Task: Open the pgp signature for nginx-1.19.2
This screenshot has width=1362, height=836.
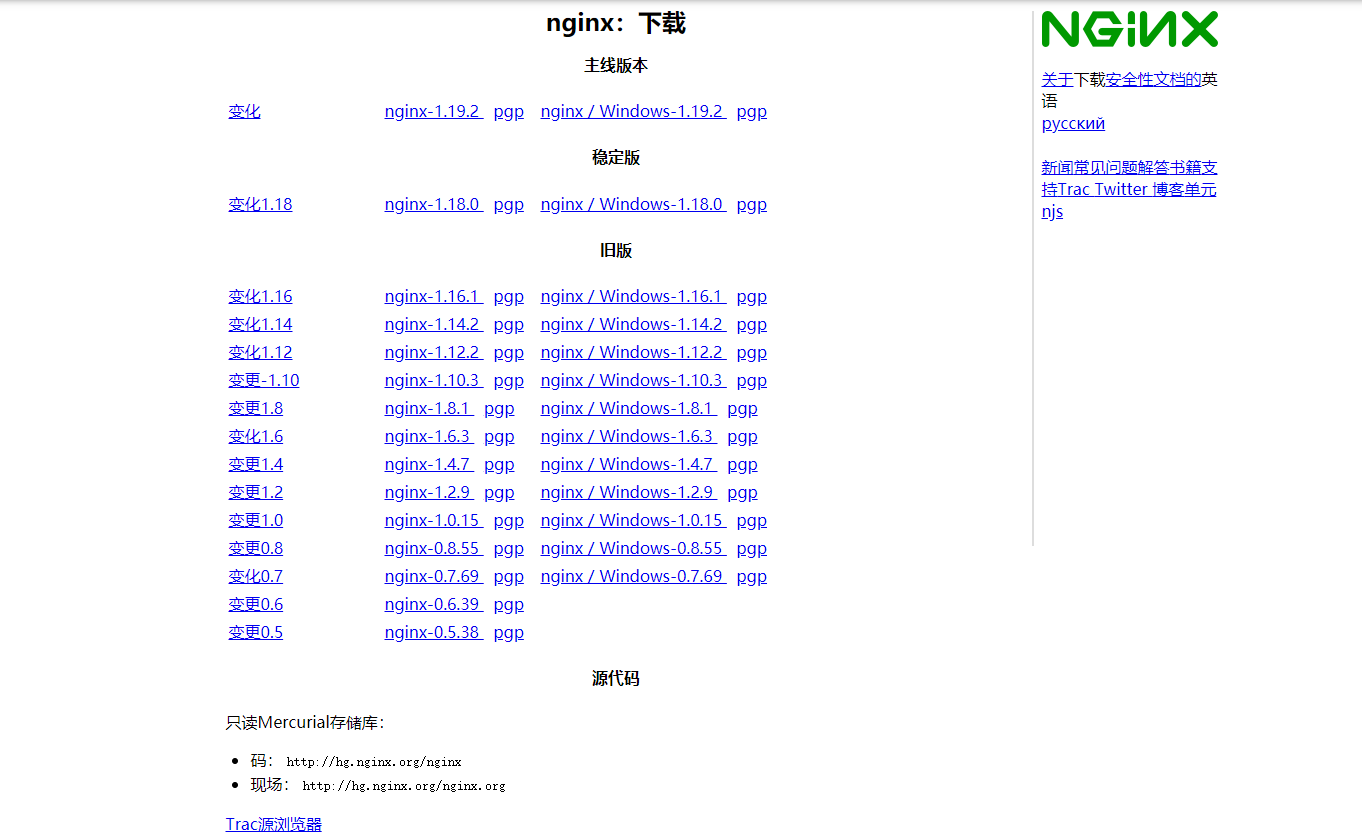Action: (x=508, y=111)
